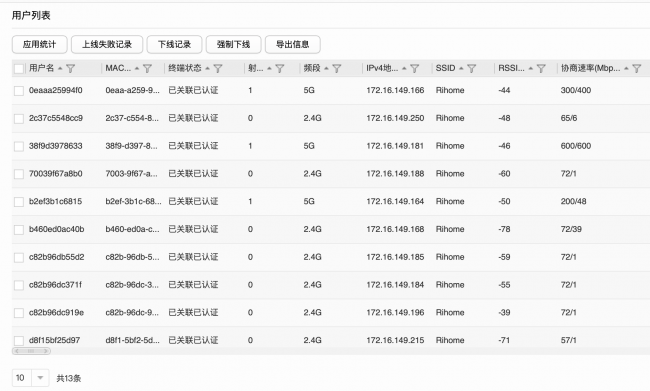
Task: Open filter for MAC column
Action: click(x=147, y=68)
